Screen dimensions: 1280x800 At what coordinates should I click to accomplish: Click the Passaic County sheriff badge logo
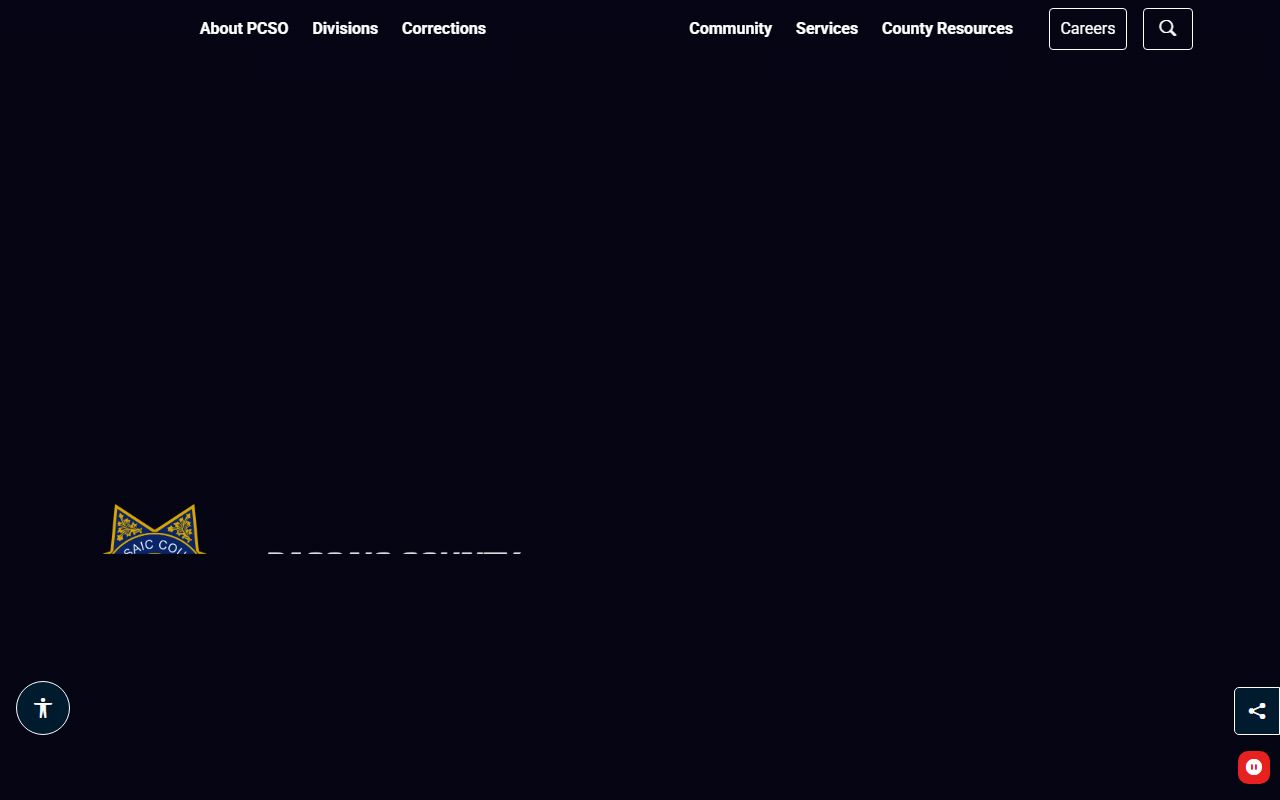coord(155,531)
